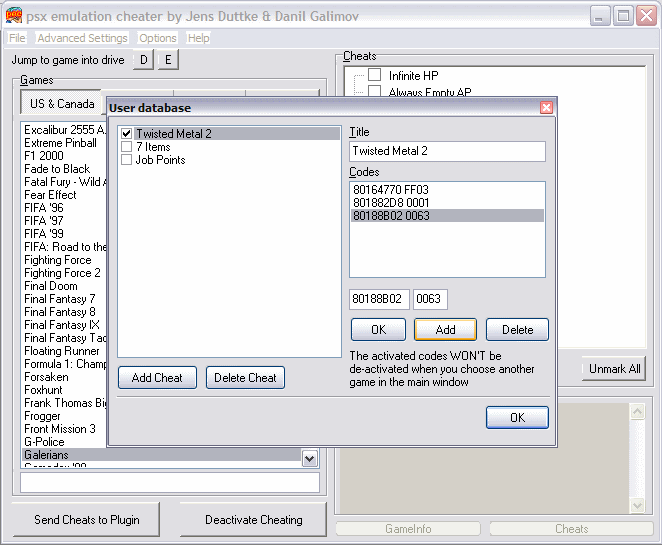Close the User database dialog
Viewport: 662px width, 545px height.
pos(546,108)
